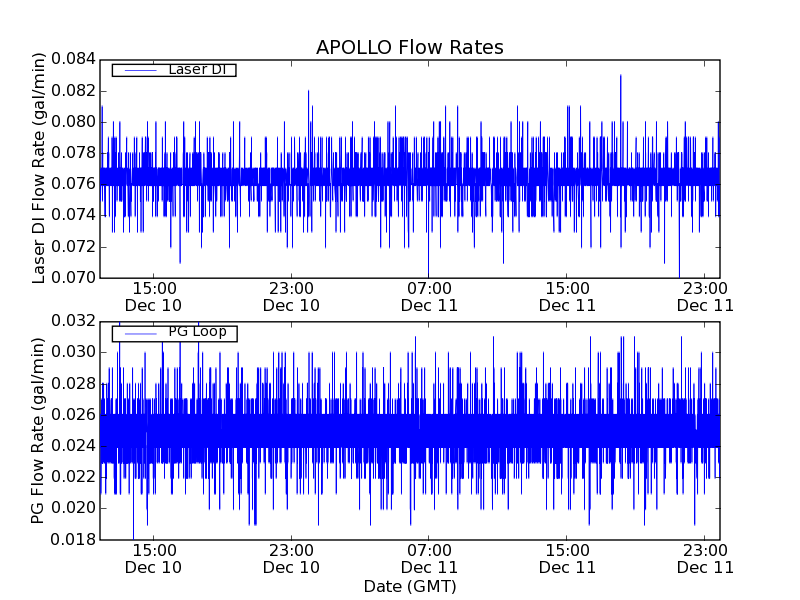Click the 0.076 y-axis tick value
Viewport: 800px width, 600px height.
pos(73,184)
